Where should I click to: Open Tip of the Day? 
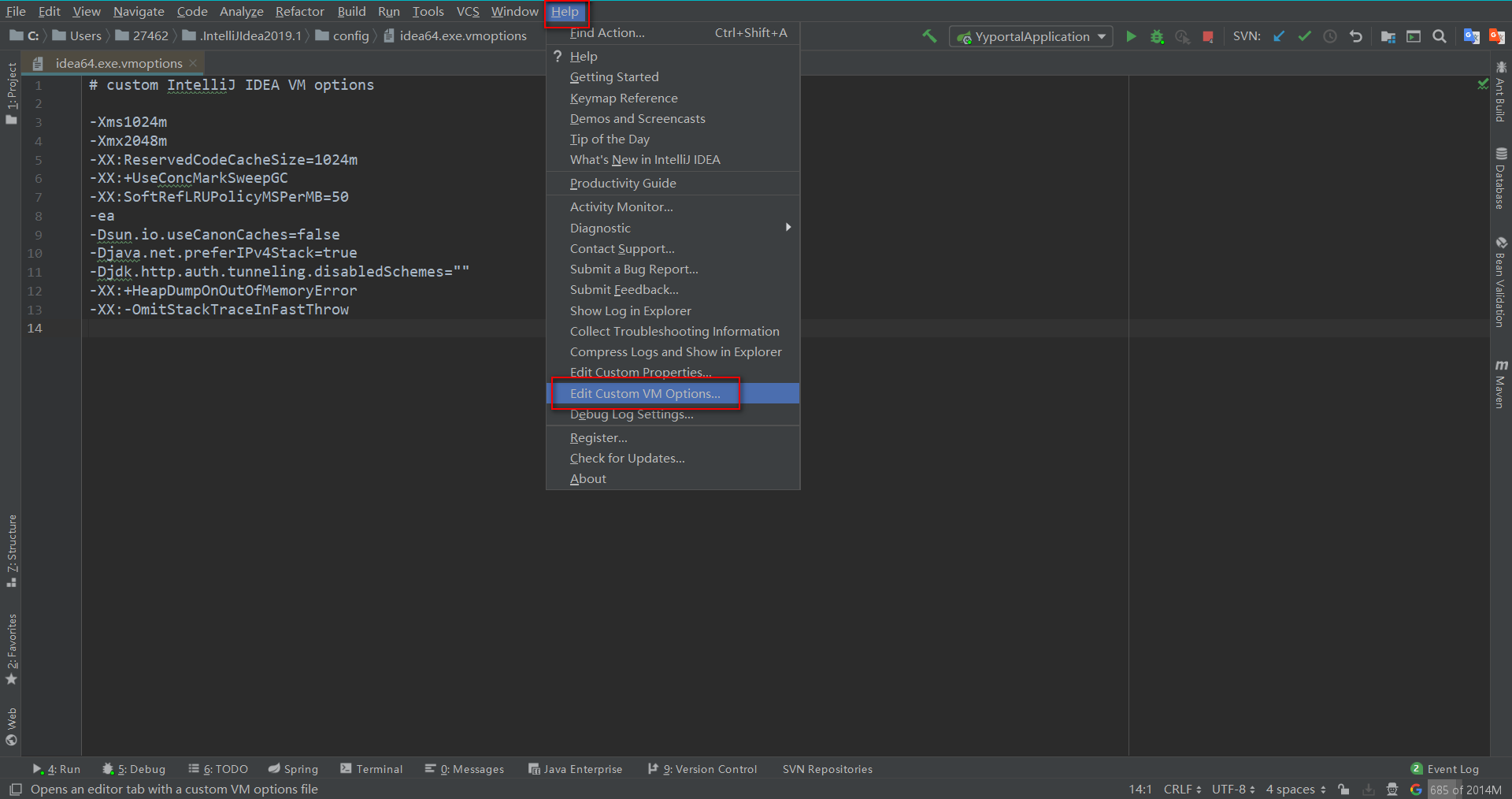673,139
